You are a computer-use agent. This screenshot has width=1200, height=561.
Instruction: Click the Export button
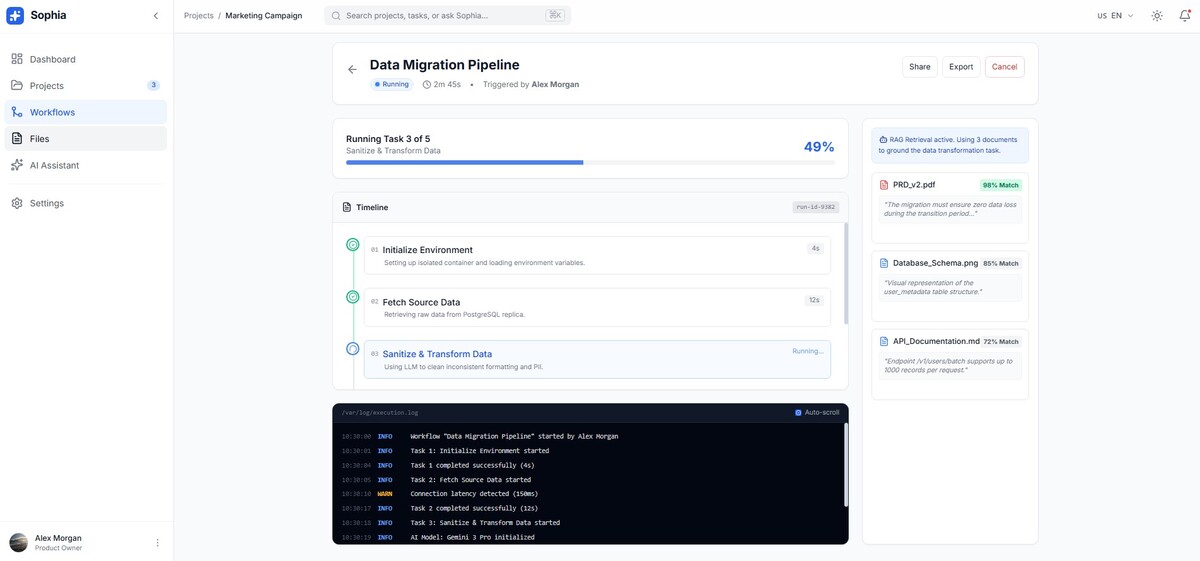click(960, 67)
